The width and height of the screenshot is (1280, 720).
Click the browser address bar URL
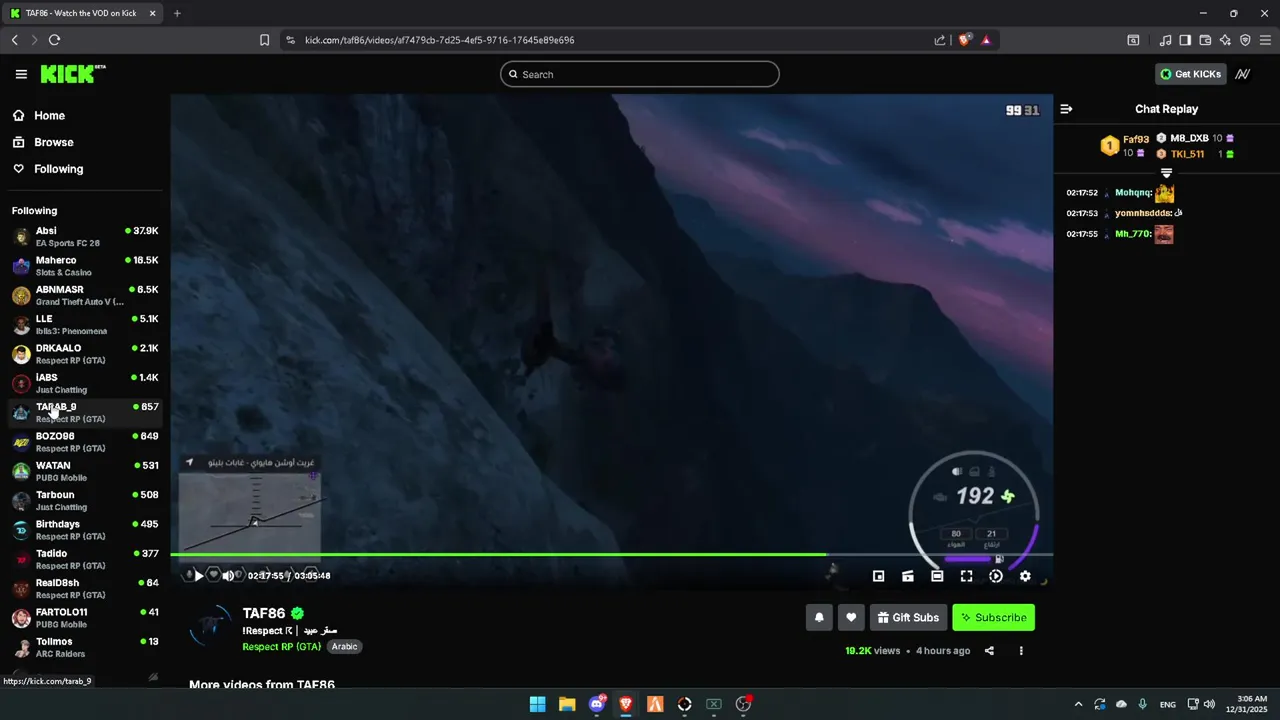pos(440,40)
